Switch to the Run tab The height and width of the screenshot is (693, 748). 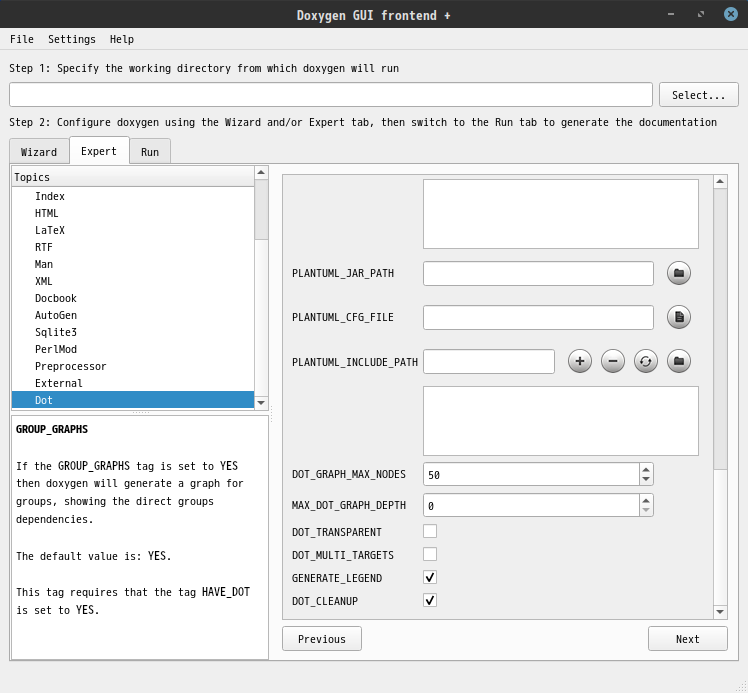[150, 152]
